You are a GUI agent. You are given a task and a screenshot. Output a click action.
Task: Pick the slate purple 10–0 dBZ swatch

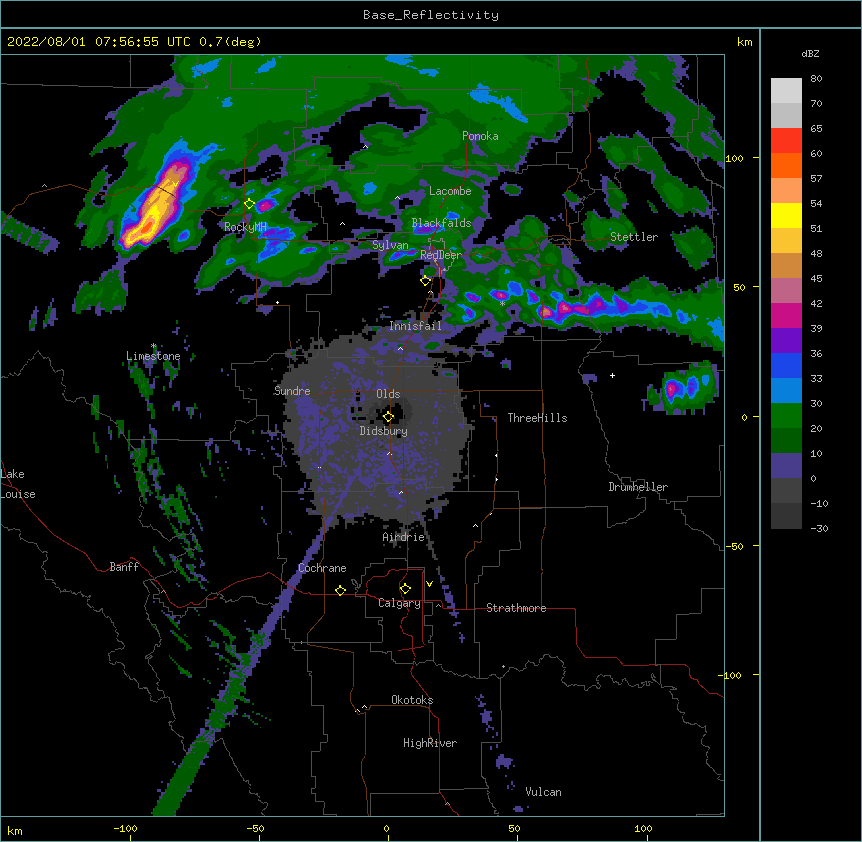tap(786, 466)
